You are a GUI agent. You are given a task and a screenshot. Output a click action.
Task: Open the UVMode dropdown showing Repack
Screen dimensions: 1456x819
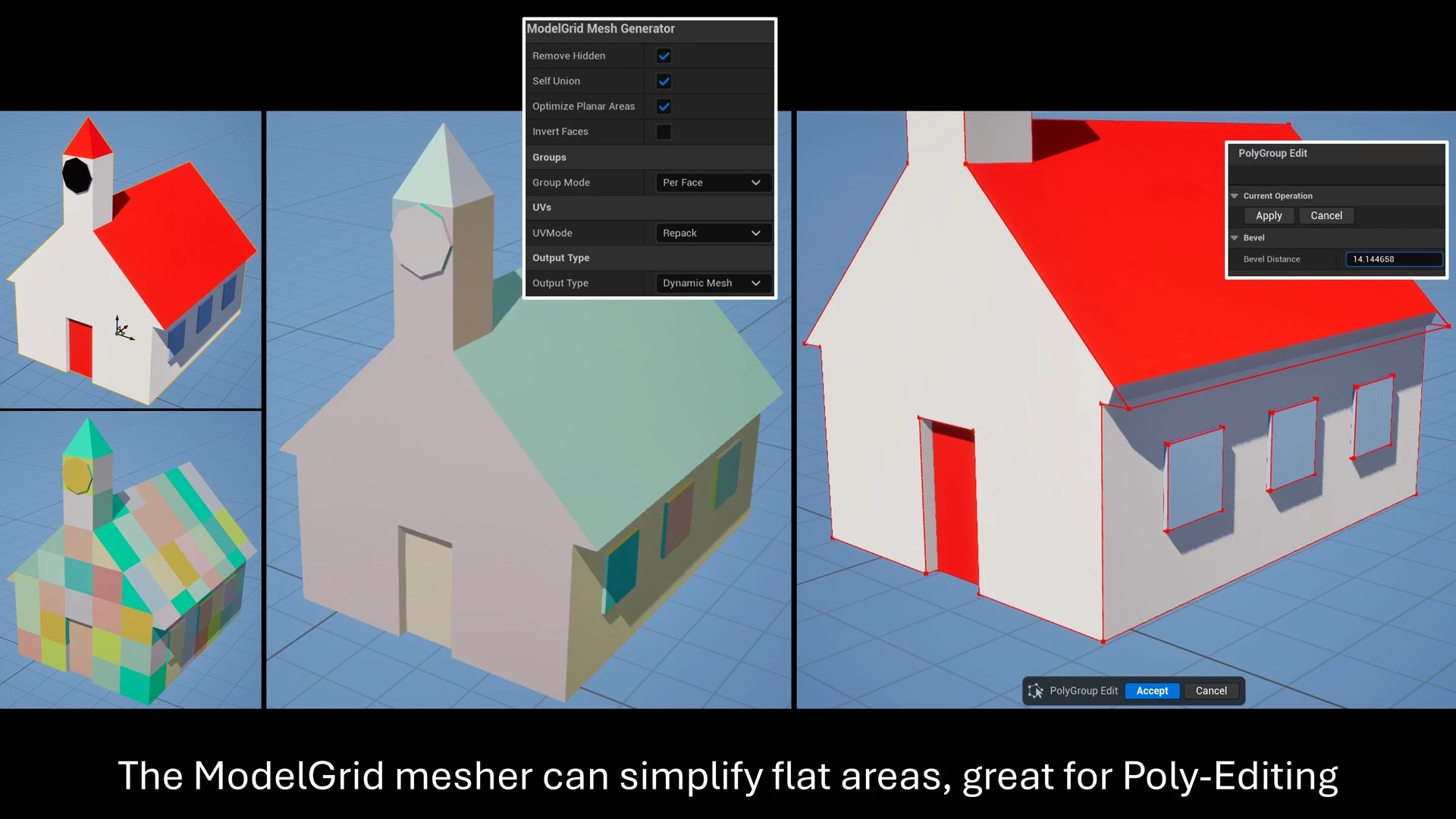[x=711, y=233]
